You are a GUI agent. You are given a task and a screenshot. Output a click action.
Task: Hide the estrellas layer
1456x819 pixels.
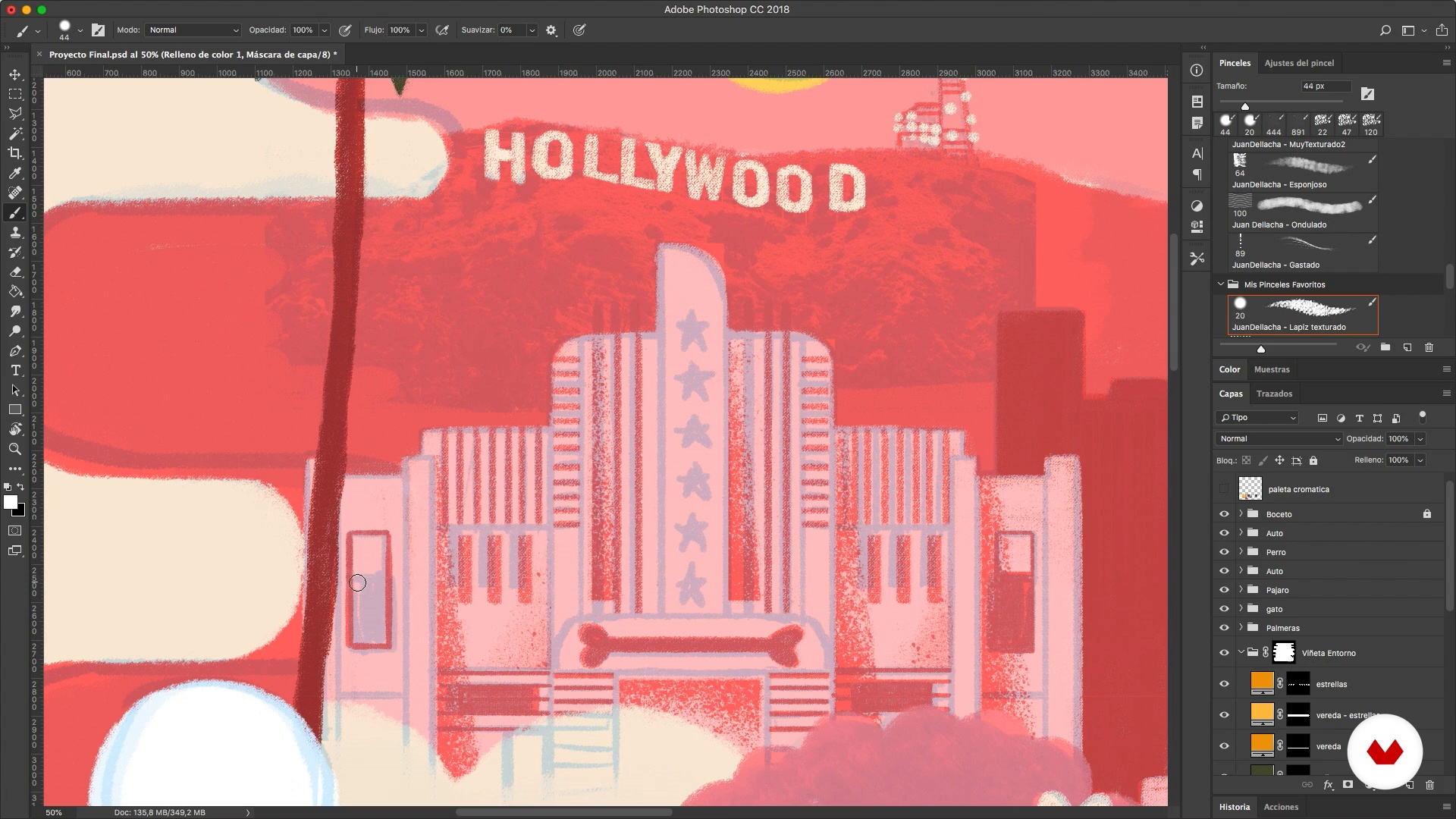click(x=1224, y=684)
